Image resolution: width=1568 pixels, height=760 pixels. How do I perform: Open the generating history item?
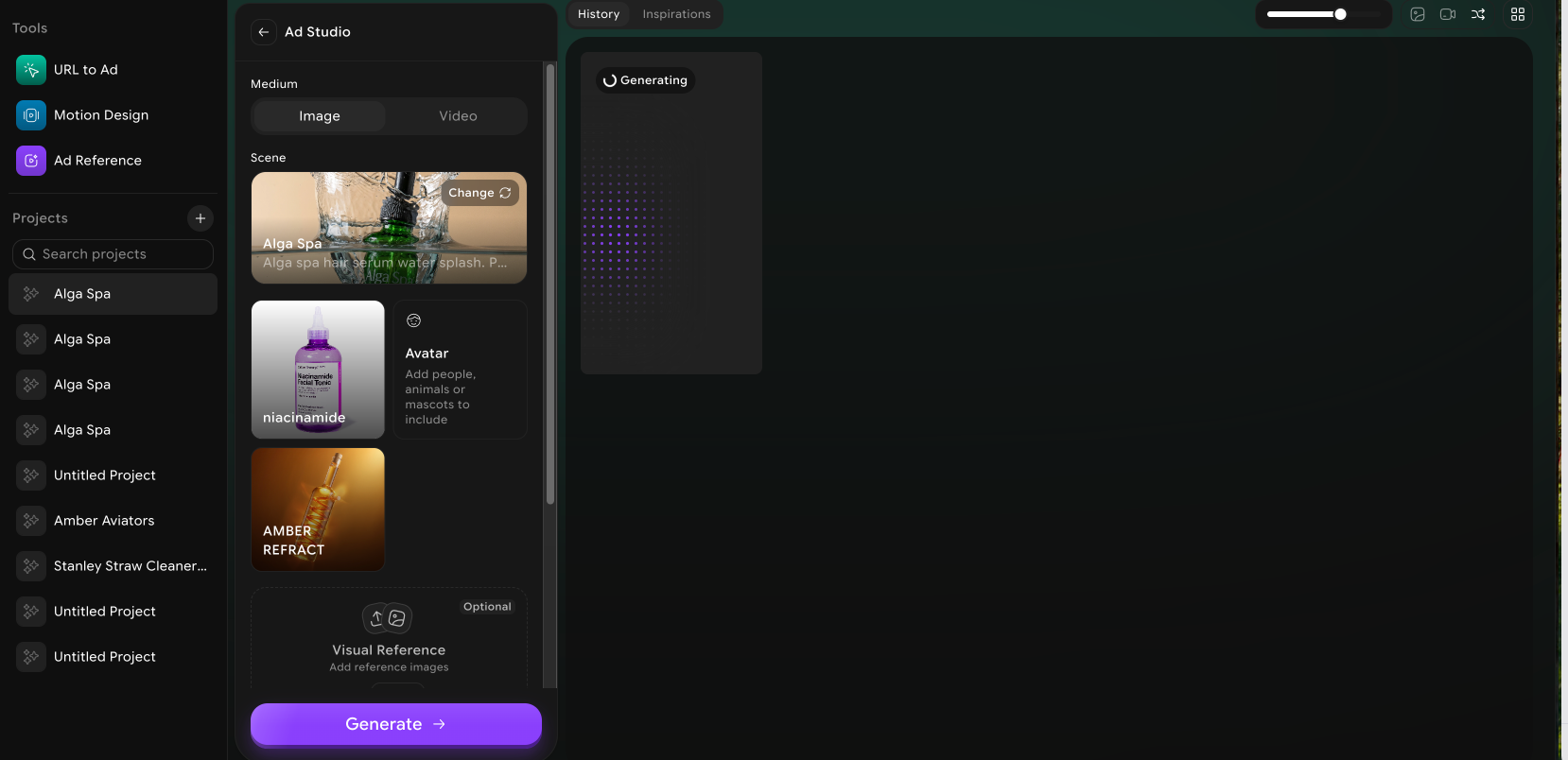(671, 213)
